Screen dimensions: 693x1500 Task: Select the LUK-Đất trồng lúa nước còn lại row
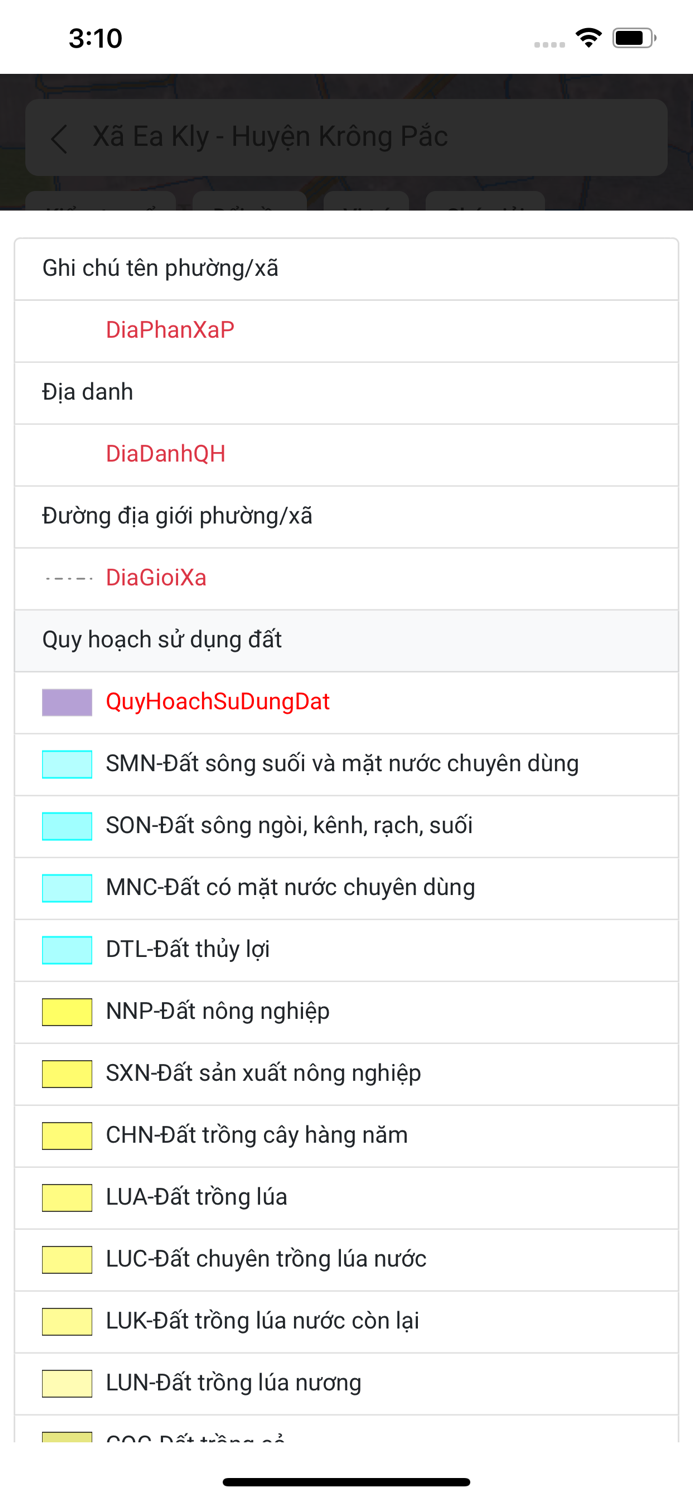pos(346,1321)
